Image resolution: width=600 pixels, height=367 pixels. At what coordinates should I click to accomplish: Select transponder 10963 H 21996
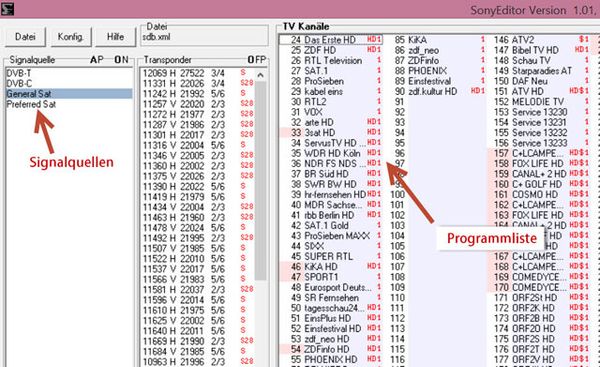click(x=198, y=362)
